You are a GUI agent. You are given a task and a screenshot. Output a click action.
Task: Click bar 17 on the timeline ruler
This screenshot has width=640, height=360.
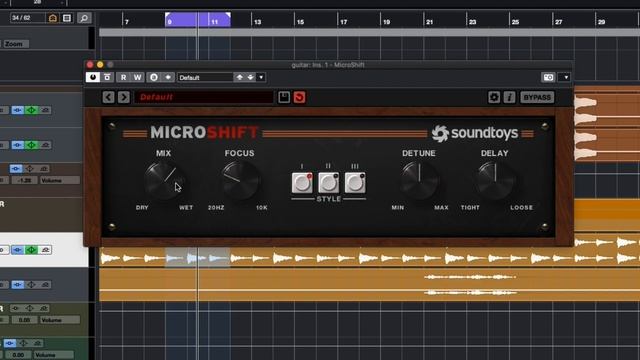pos(344,22)
